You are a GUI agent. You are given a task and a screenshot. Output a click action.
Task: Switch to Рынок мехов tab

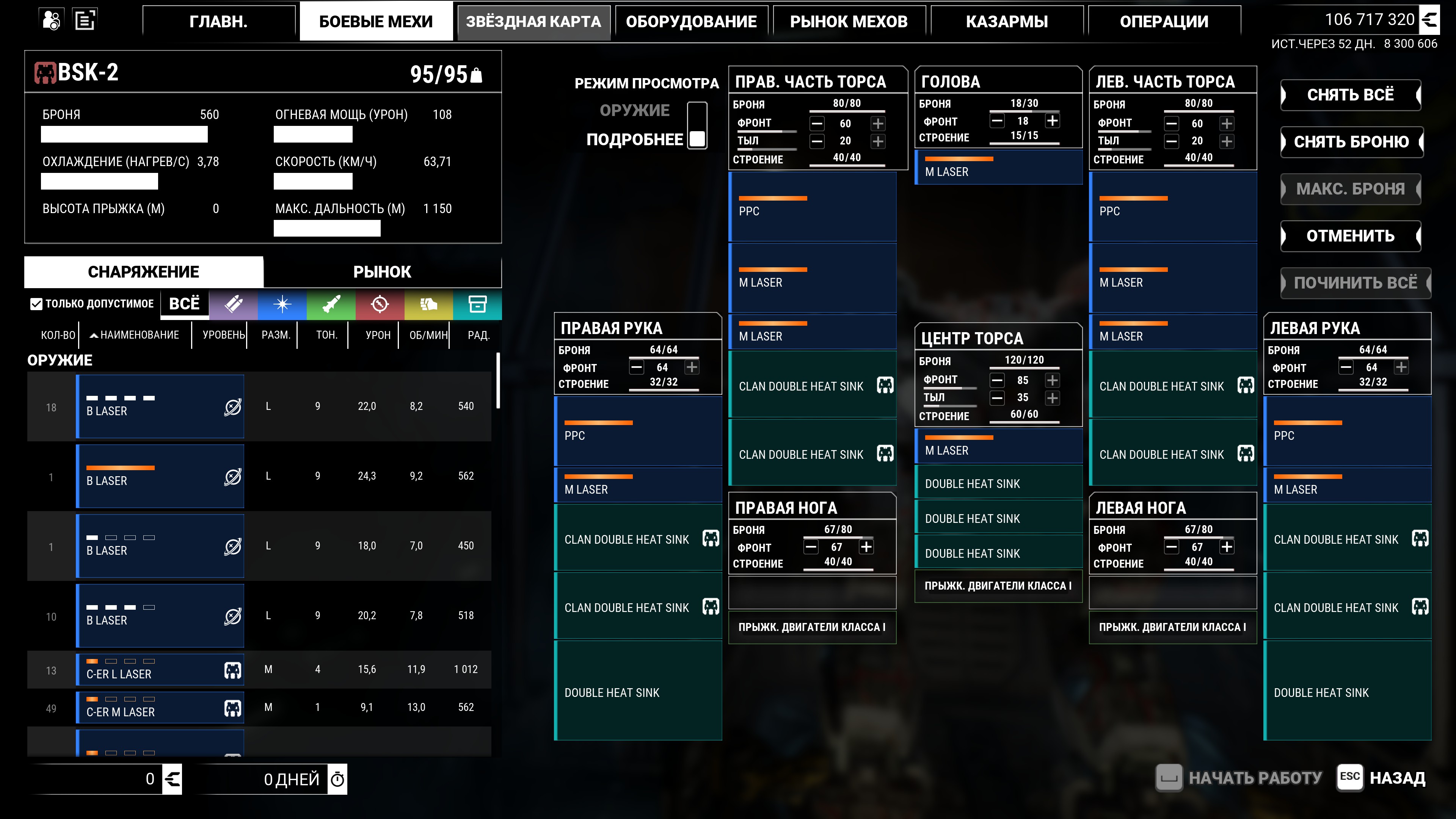click(849, 22)
